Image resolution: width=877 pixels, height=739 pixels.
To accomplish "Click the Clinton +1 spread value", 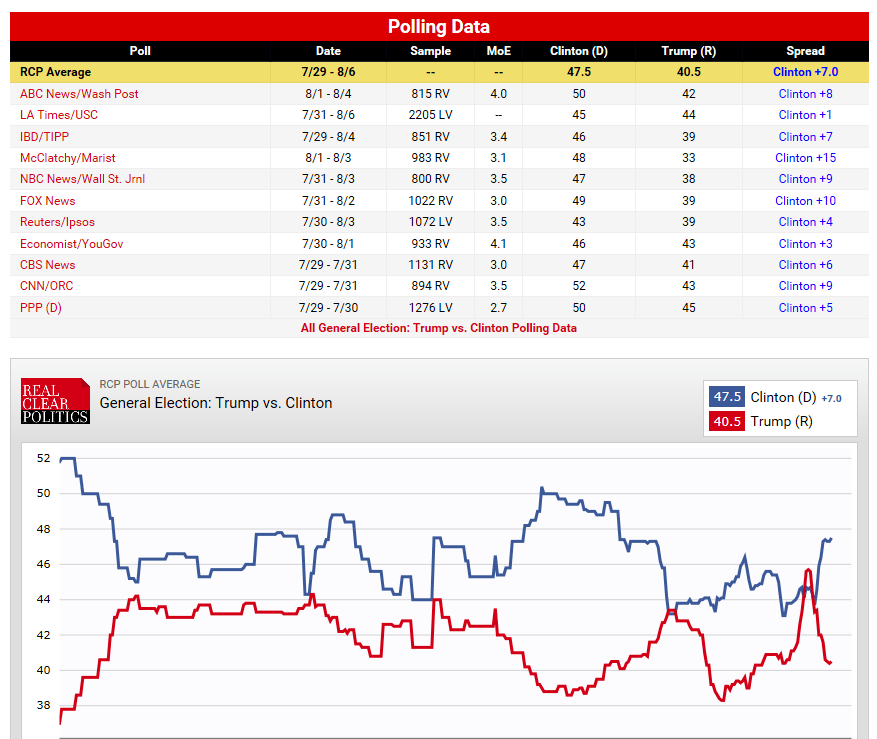I will click(805, 115).
